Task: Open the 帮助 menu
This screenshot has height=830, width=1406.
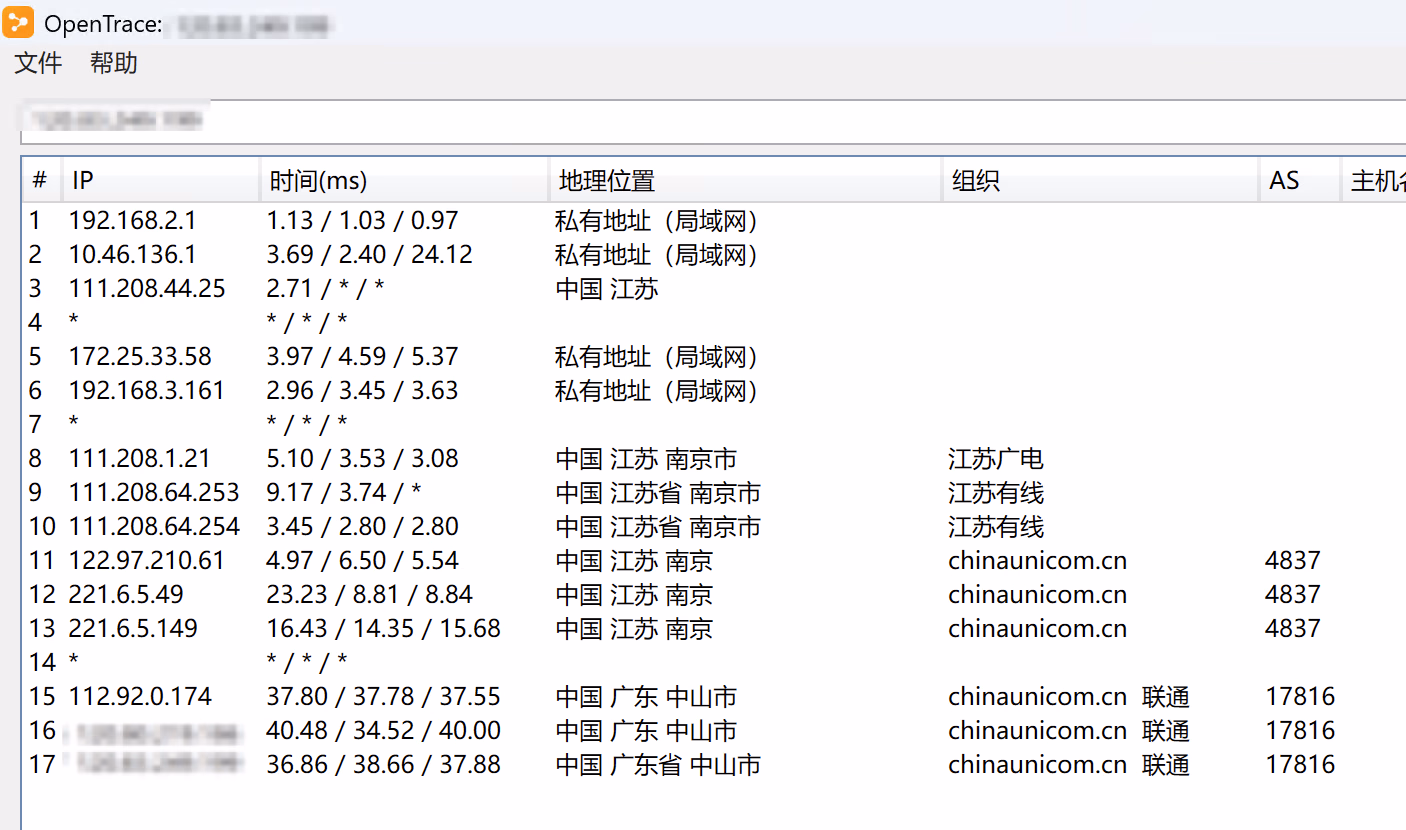Action: pyautogui.click(x=114, y=64)
